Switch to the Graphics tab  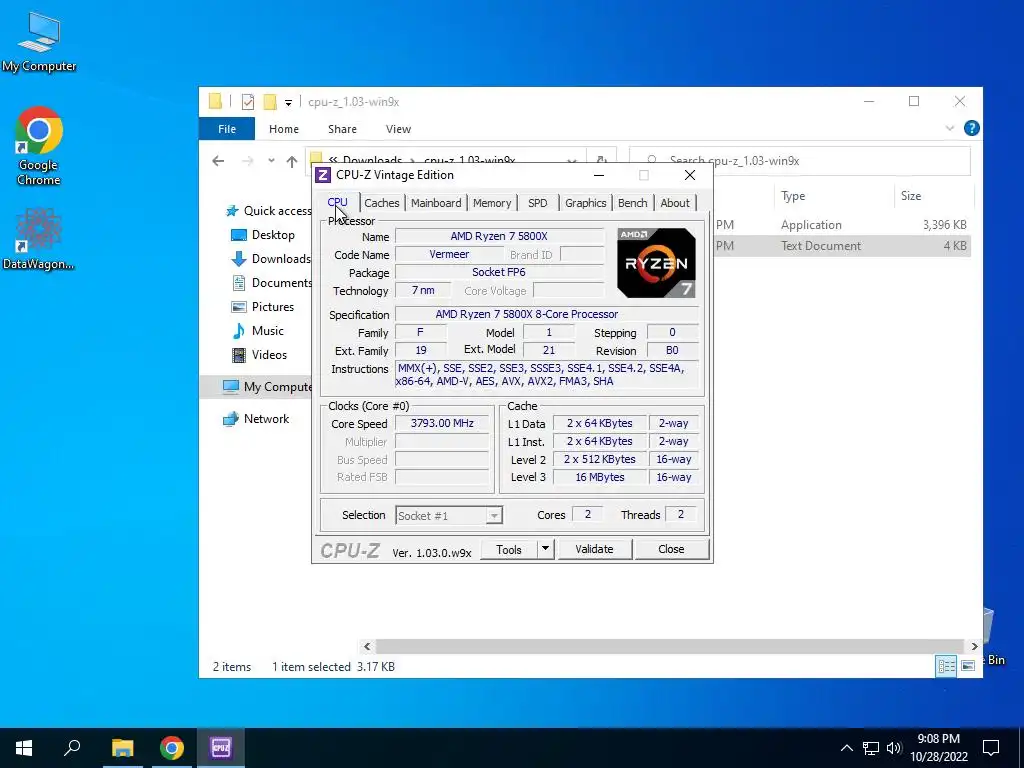[x=586, y=203]
